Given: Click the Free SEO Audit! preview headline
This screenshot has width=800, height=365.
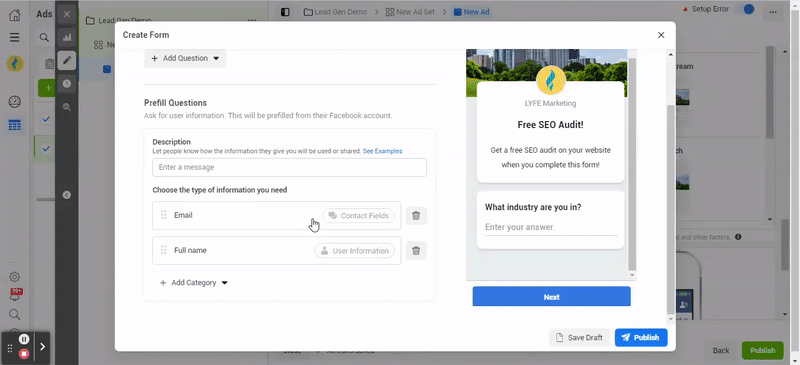Looking at the screenshot, I should [550, 125].
